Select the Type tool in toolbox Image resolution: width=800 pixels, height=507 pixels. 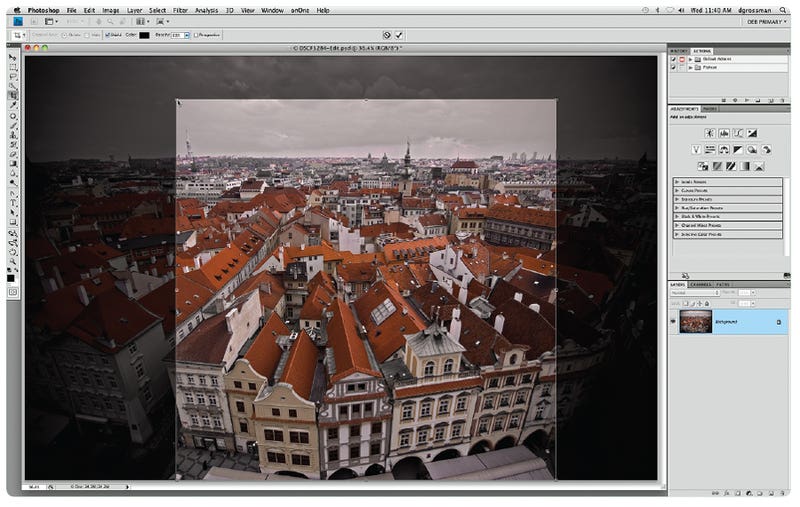point(13,201)
